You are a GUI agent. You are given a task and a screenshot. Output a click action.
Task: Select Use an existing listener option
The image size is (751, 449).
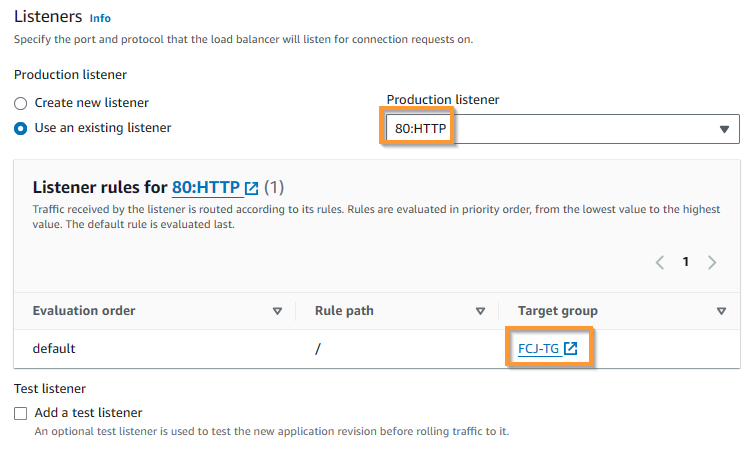21,128
